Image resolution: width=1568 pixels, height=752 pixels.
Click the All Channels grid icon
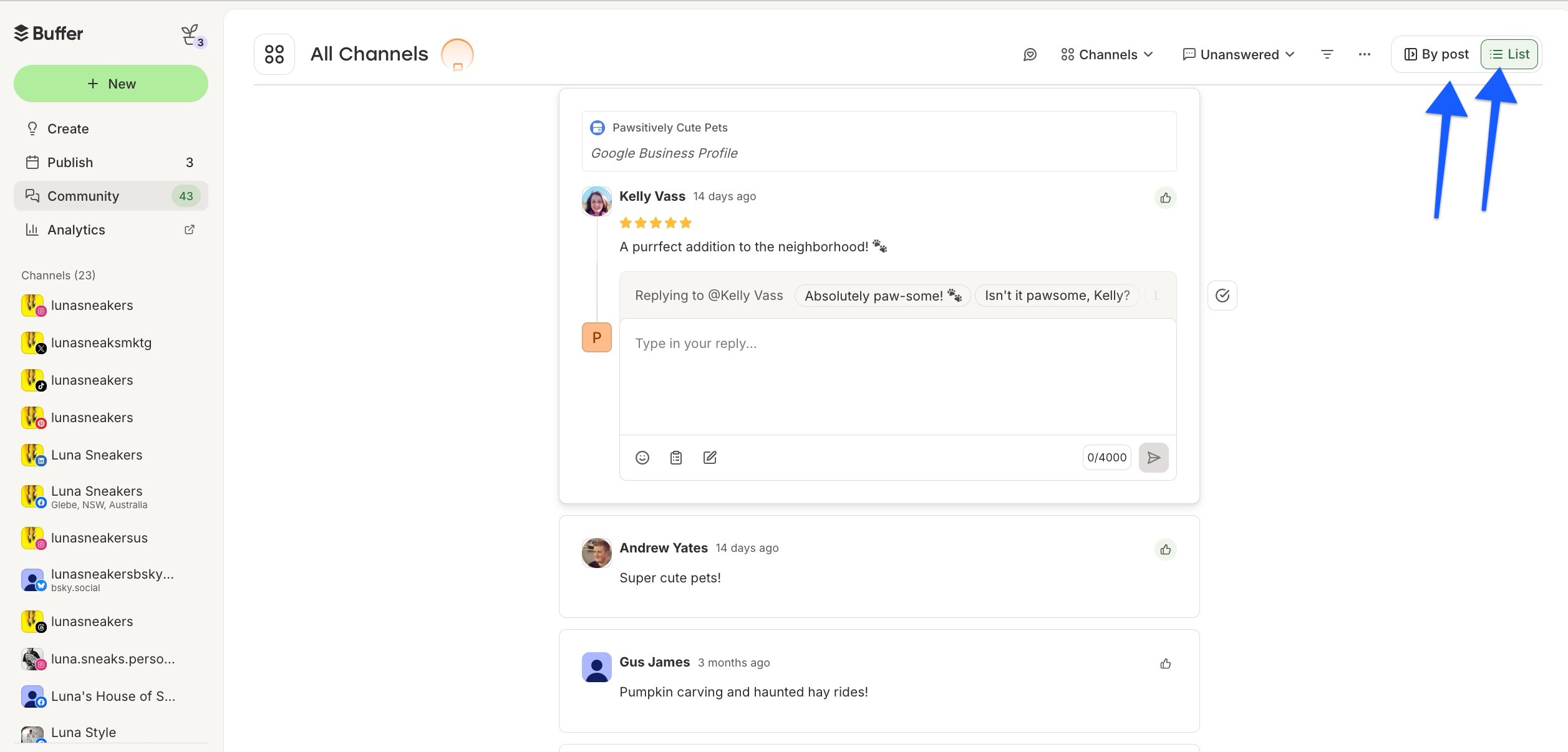pos(274,54)
